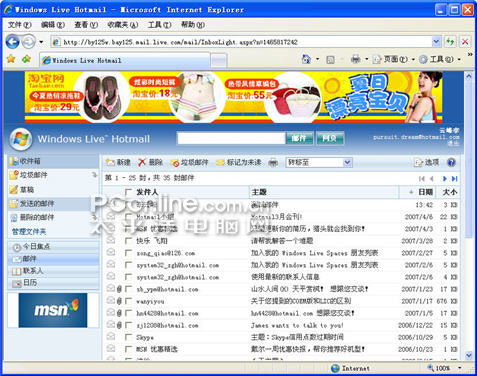Tick checkbox for xh_ypm@hotmail.com message
The height and width of the screenshot is (376, 477).
(128, 289)
